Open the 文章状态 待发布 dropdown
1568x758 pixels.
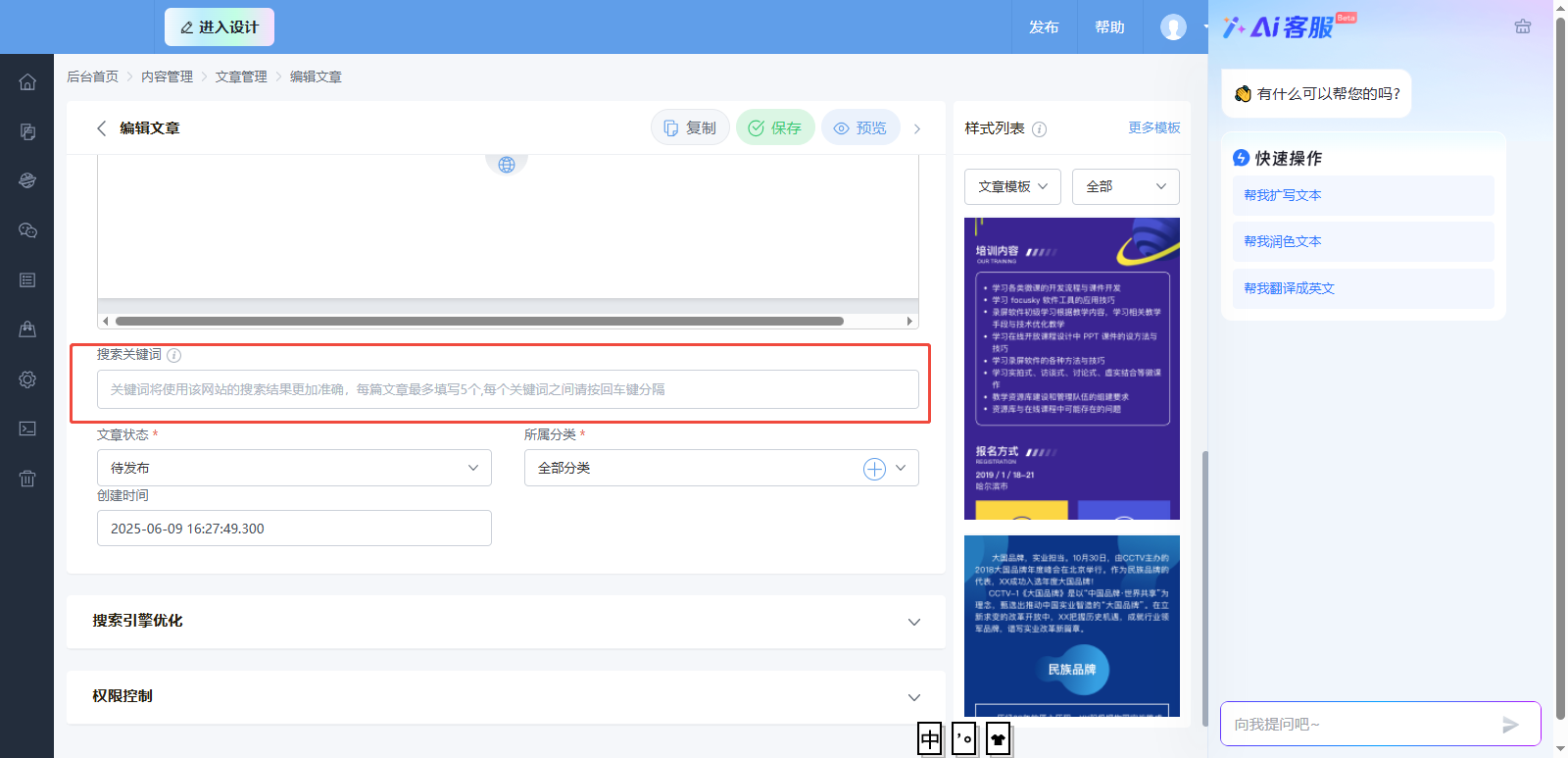pyautogui.click(x=294, y=468)
